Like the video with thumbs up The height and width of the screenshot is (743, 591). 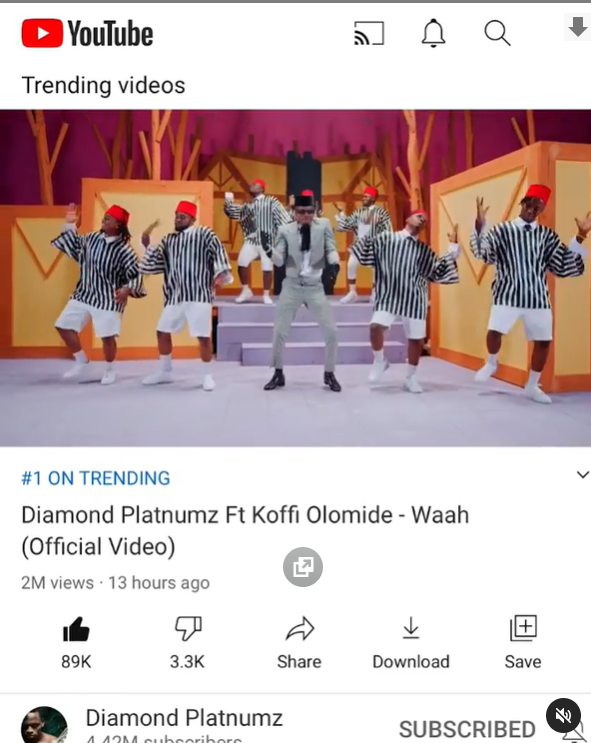[x=76, y=642]
